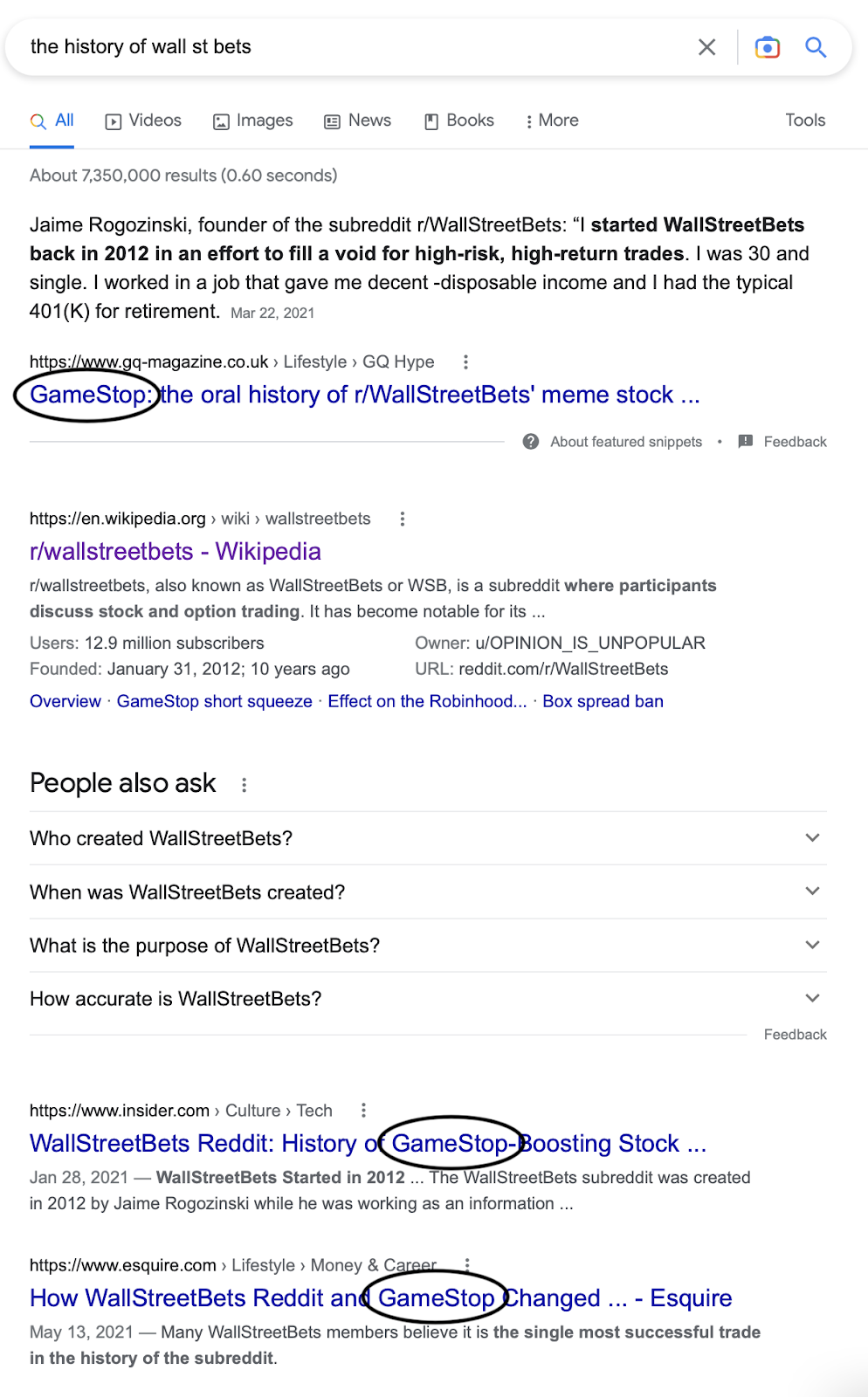868x1397 pixels.
Task: Open the GameStop short squeeze sublink
Action: pos(215,701)
